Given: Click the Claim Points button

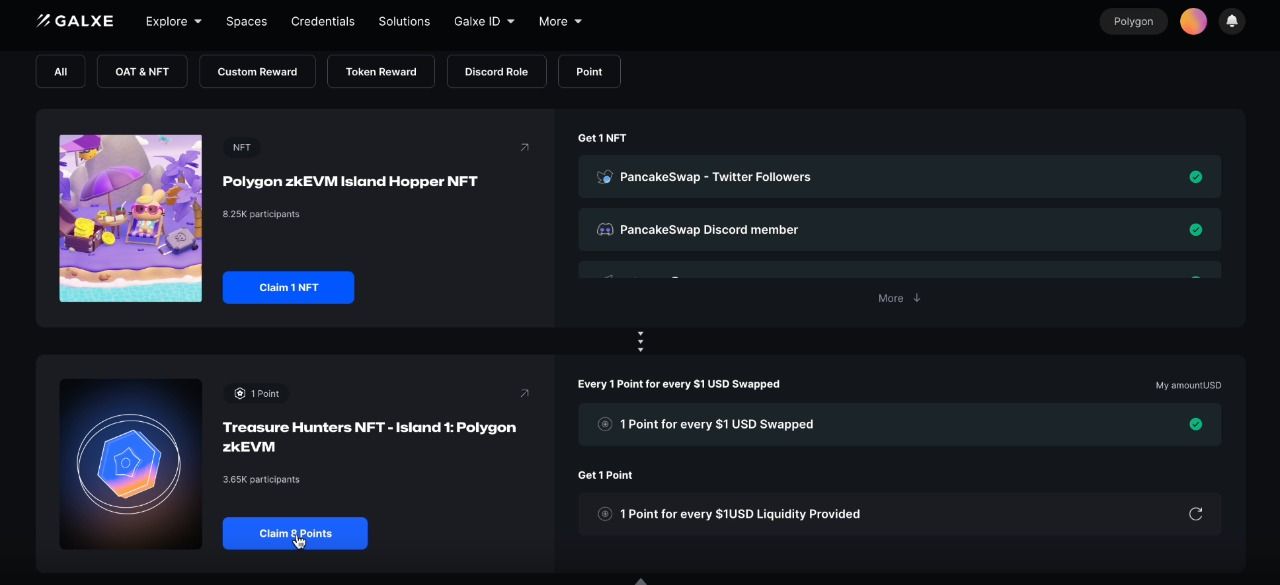Looking at the screenshot, I should pos(295,533).
